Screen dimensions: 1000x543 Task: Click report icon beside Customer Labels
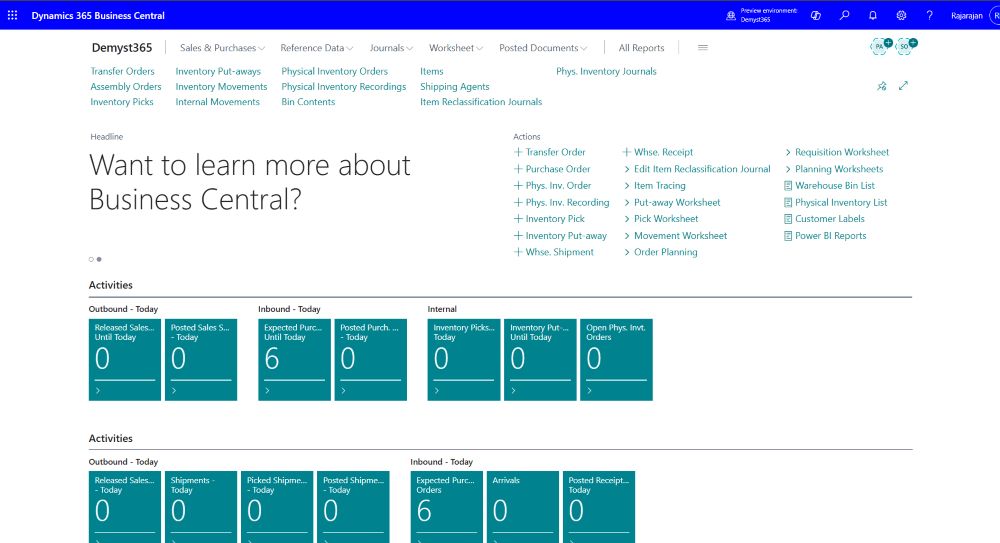tap(788, 219)
